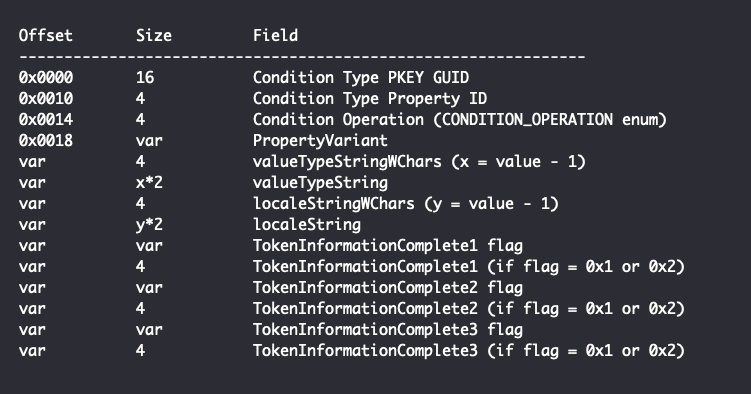Click the y*2 size value
This screenshot has width=751, height=394.
[x=149, y=225]
